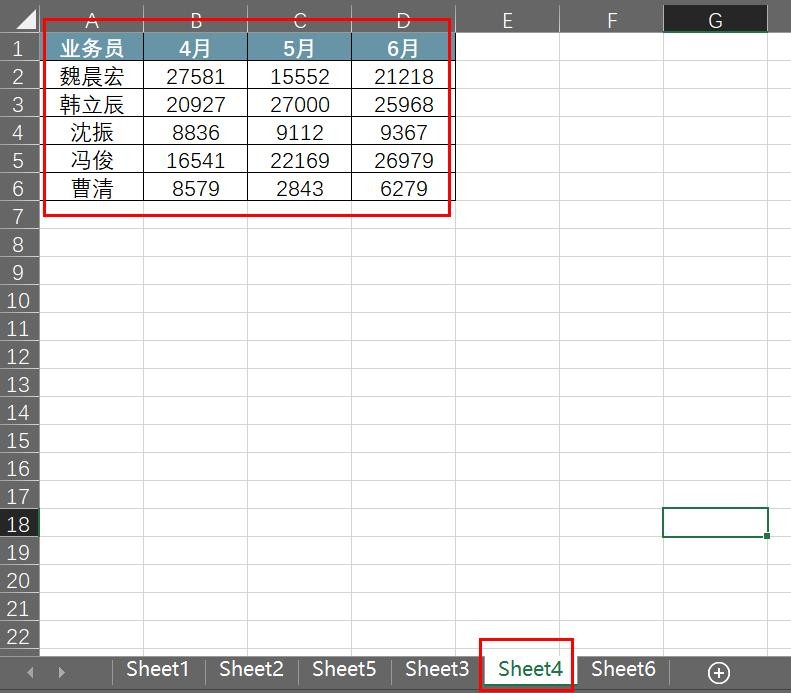
Task: Select the cell with name 韩立辰
Action: point(92,104)
